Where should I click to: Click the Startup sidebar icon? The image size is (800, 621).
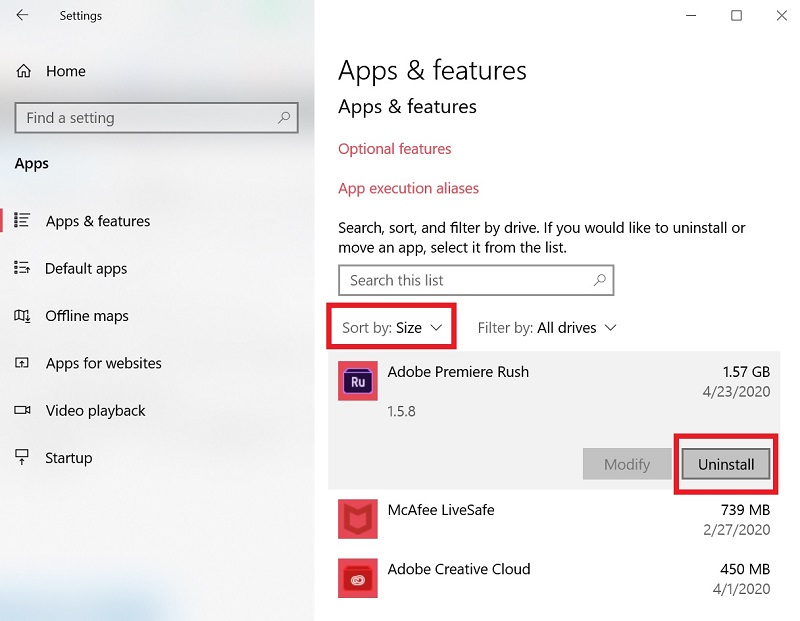[x=22, y=457]
